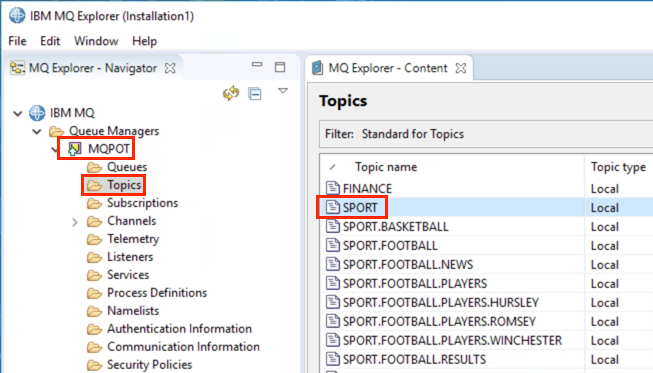This screenshot has height=373, width=653.
Task: Select the SPORT topic row
Action: pos(487,207)
